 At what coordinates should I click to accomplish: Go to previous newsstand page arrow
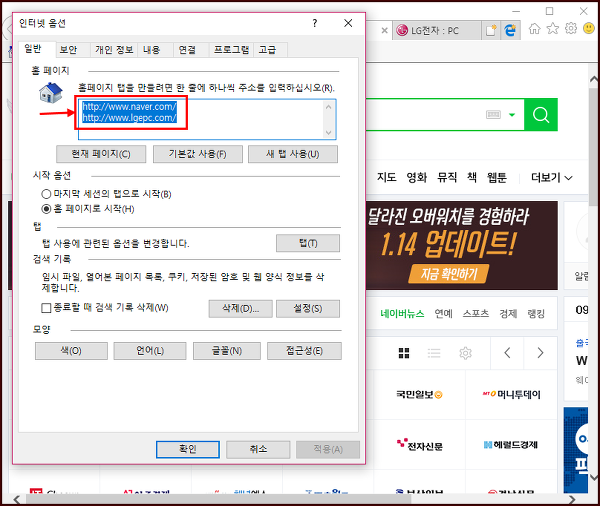(507, 353)
